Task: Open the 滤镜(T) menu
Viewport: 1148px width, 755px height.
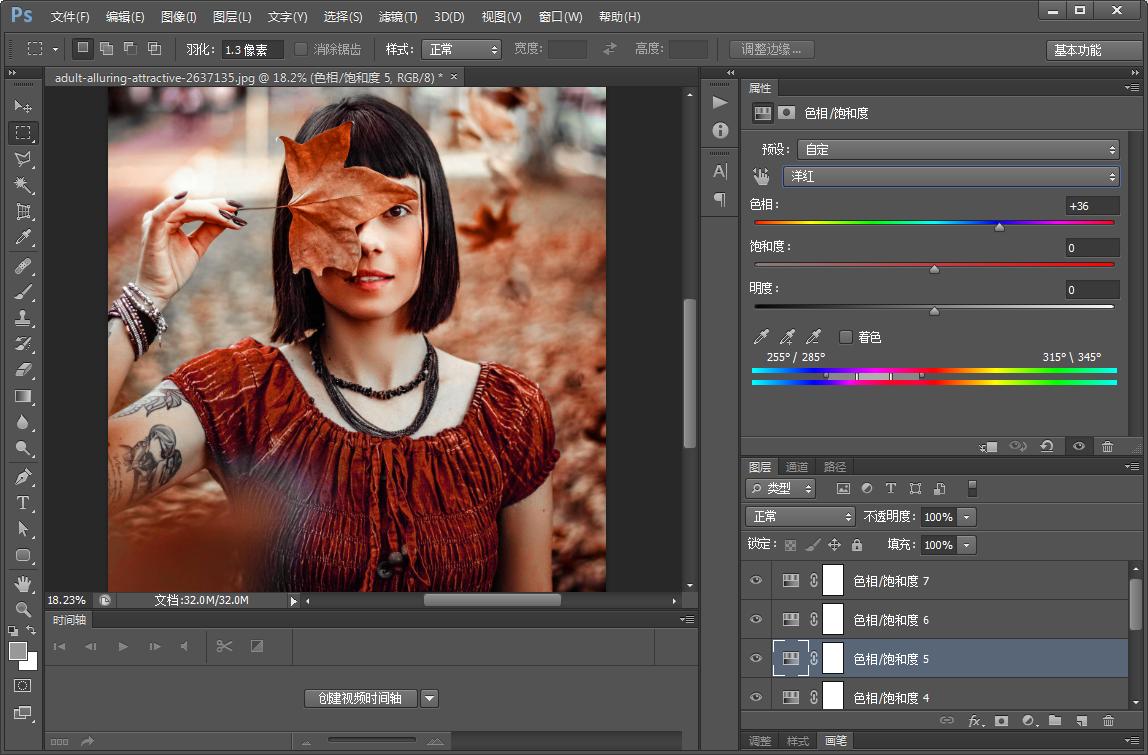Action: [x=398, y=17]
